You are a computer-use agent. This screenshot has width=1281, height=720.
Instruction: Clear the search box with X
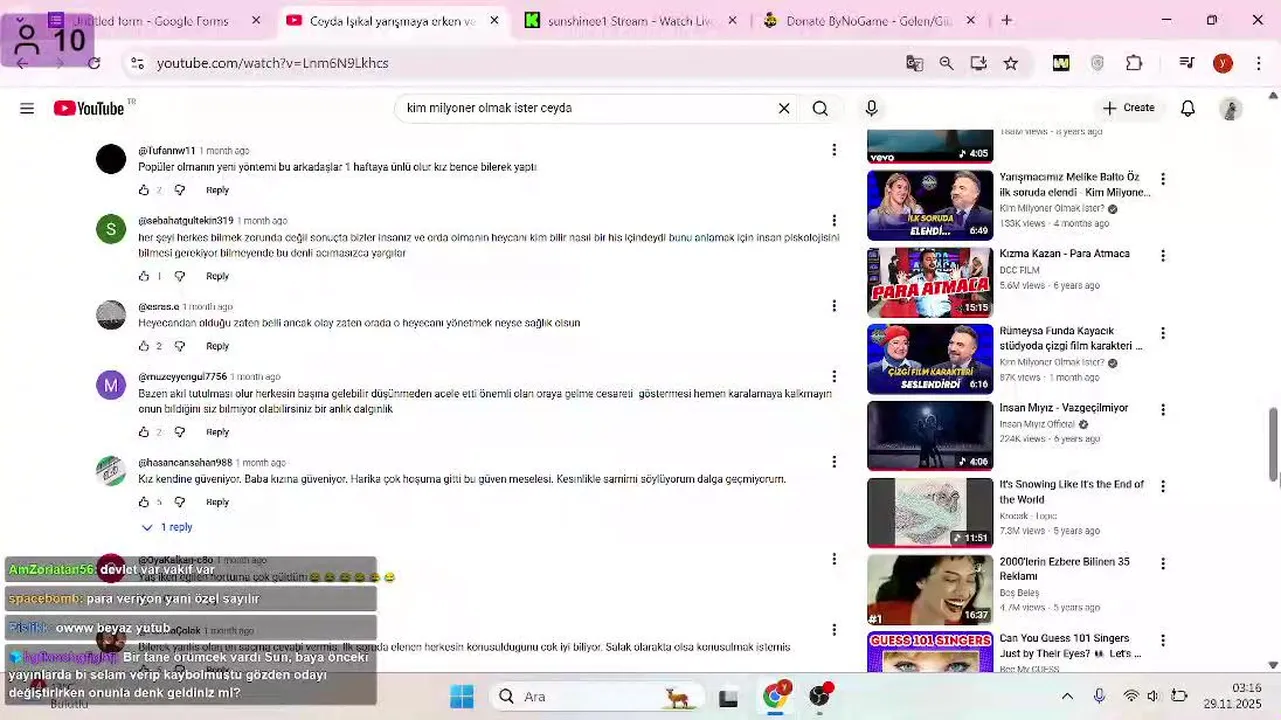(784, 108)
